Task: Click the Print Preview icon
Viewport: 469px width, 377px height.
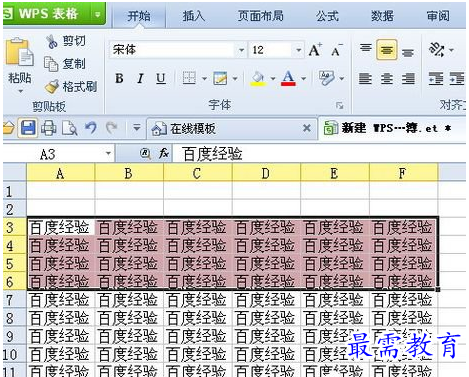Action: (69, 128)
